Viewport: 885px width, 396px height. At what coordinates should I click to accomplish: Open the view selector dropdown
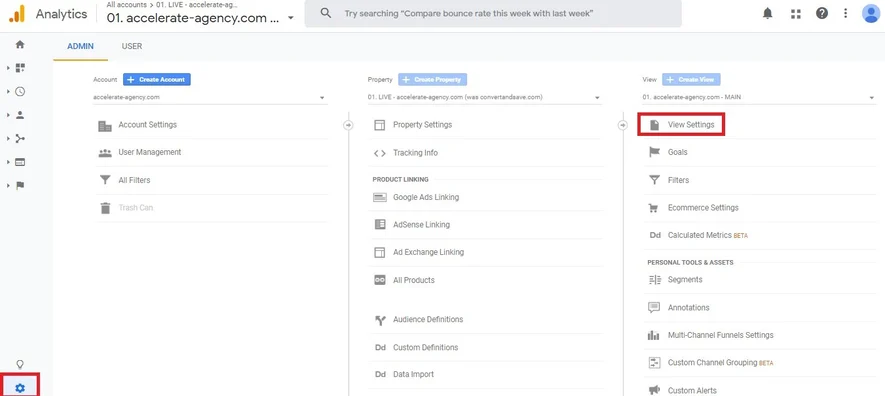pyautogui.click(x=759, y=97)
